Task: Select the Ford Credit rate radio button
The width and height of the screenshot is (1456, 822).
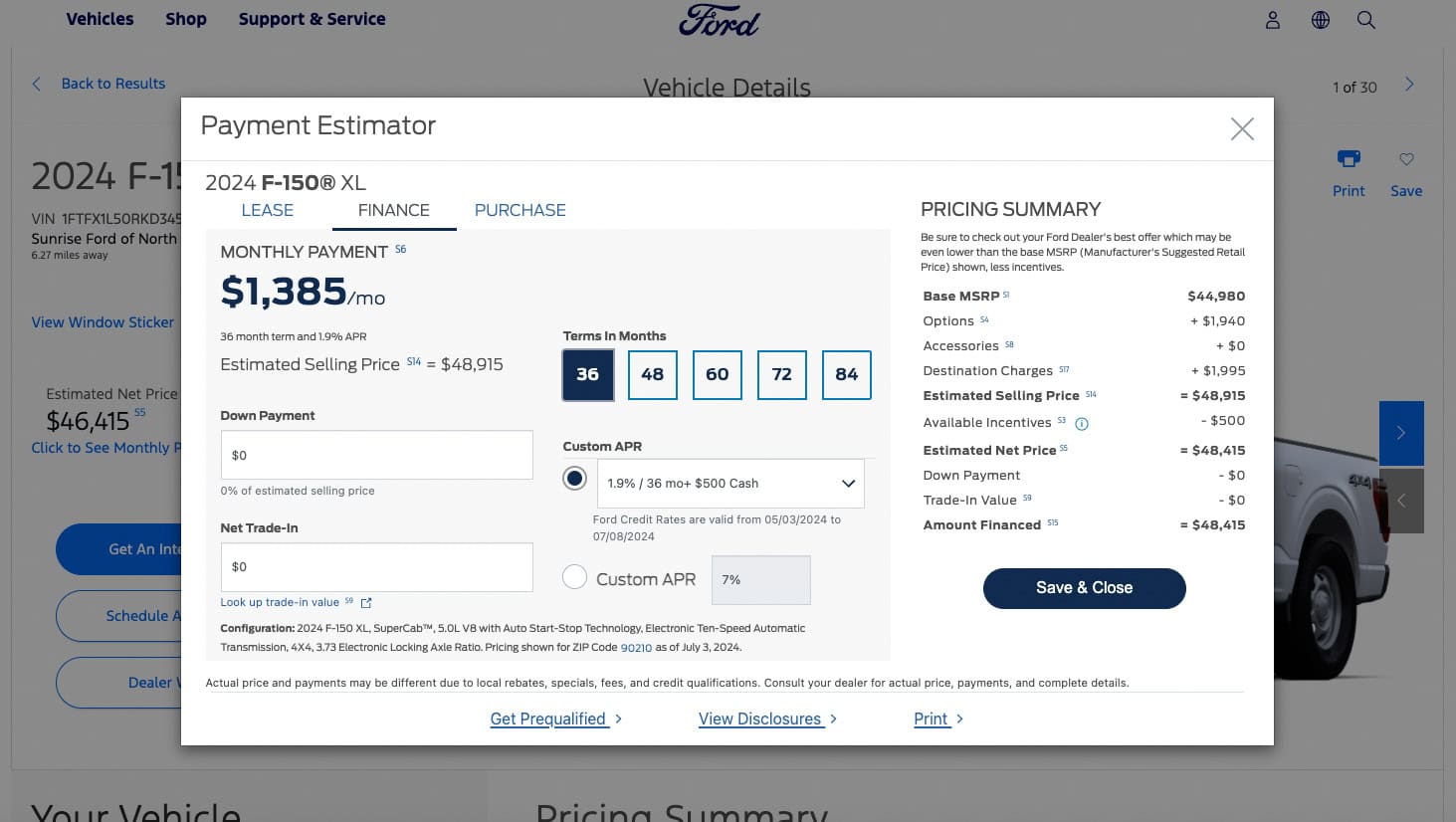Action: pyautogui.click(x=574, y=479)
